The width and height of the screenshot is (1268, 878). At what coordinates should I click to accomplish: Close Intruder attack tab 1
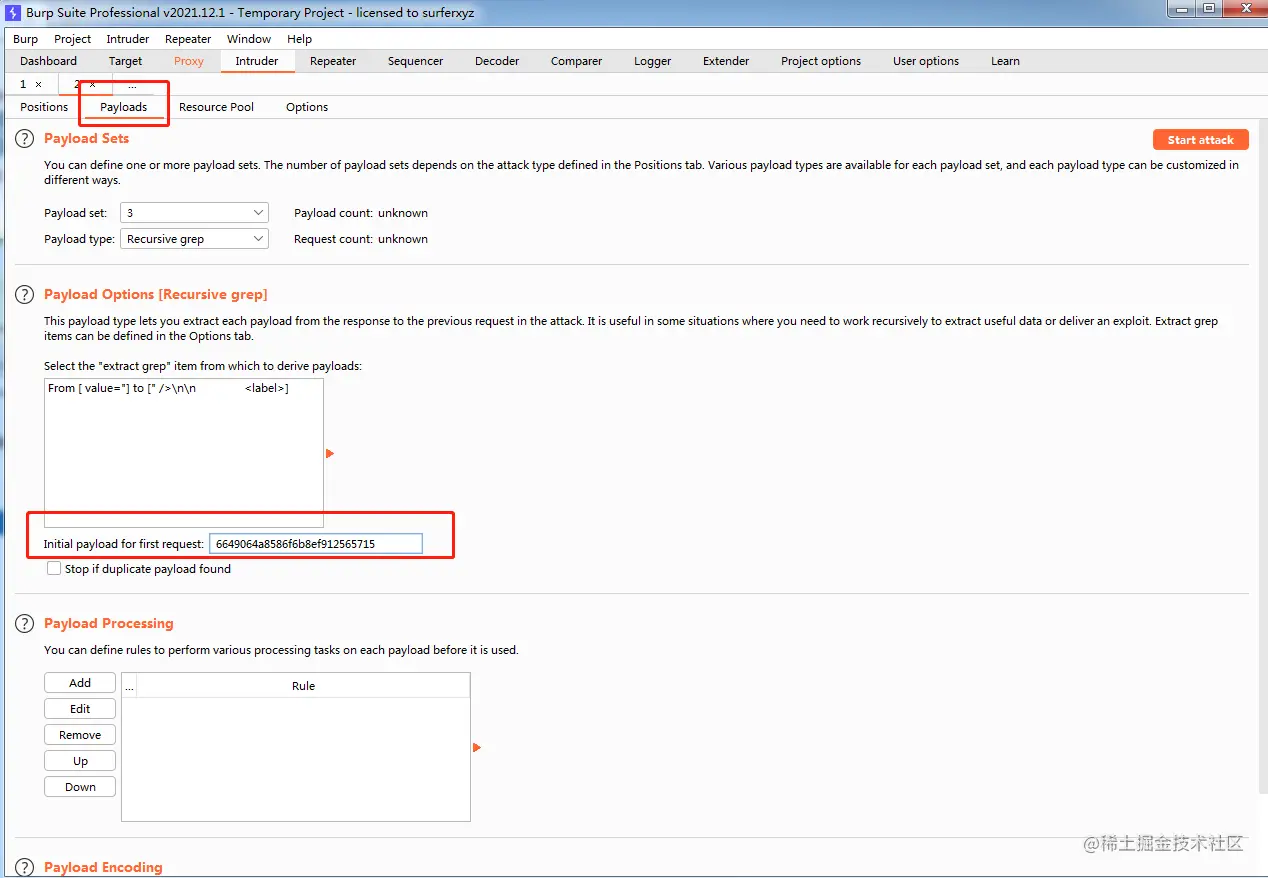tap(38, 85)
